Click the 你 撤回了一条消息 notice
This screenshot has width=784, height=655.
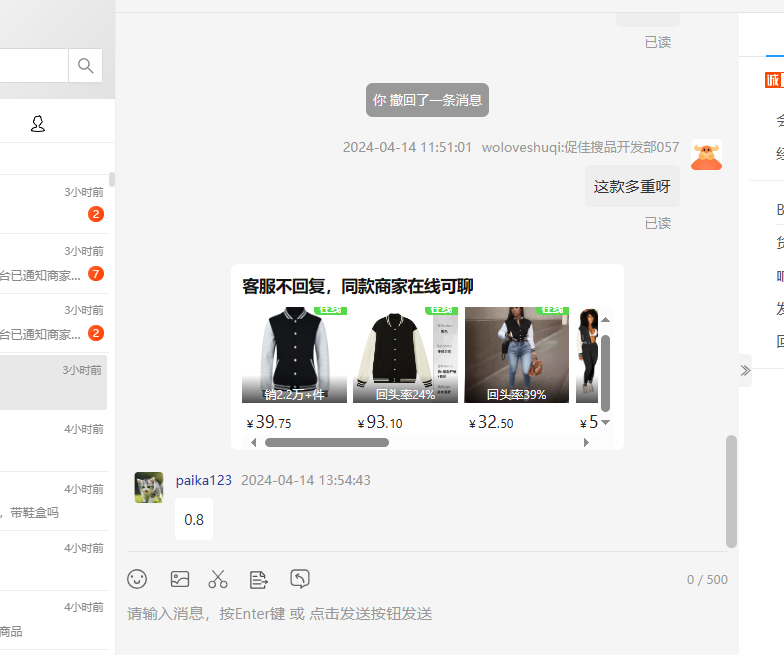click(x=428, y=100)
